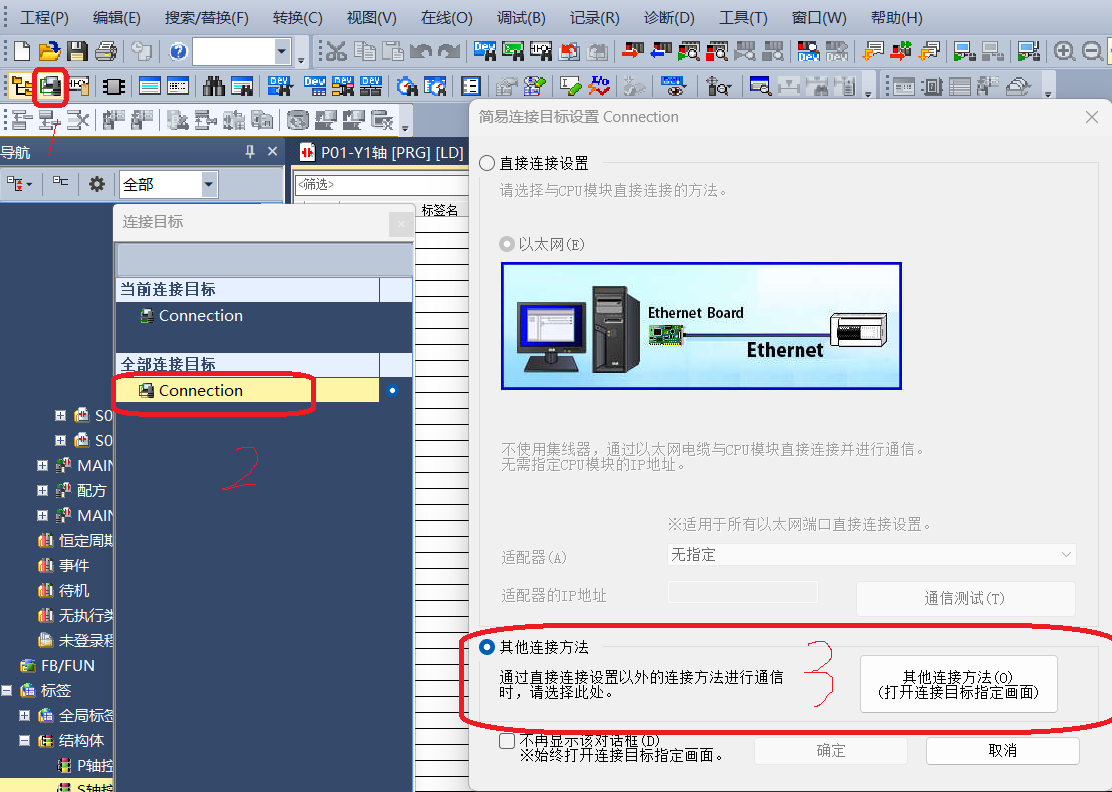Screen dimensions: 1112x792
Task: Click the <筛选> filter input field
Action: [382, 184]
